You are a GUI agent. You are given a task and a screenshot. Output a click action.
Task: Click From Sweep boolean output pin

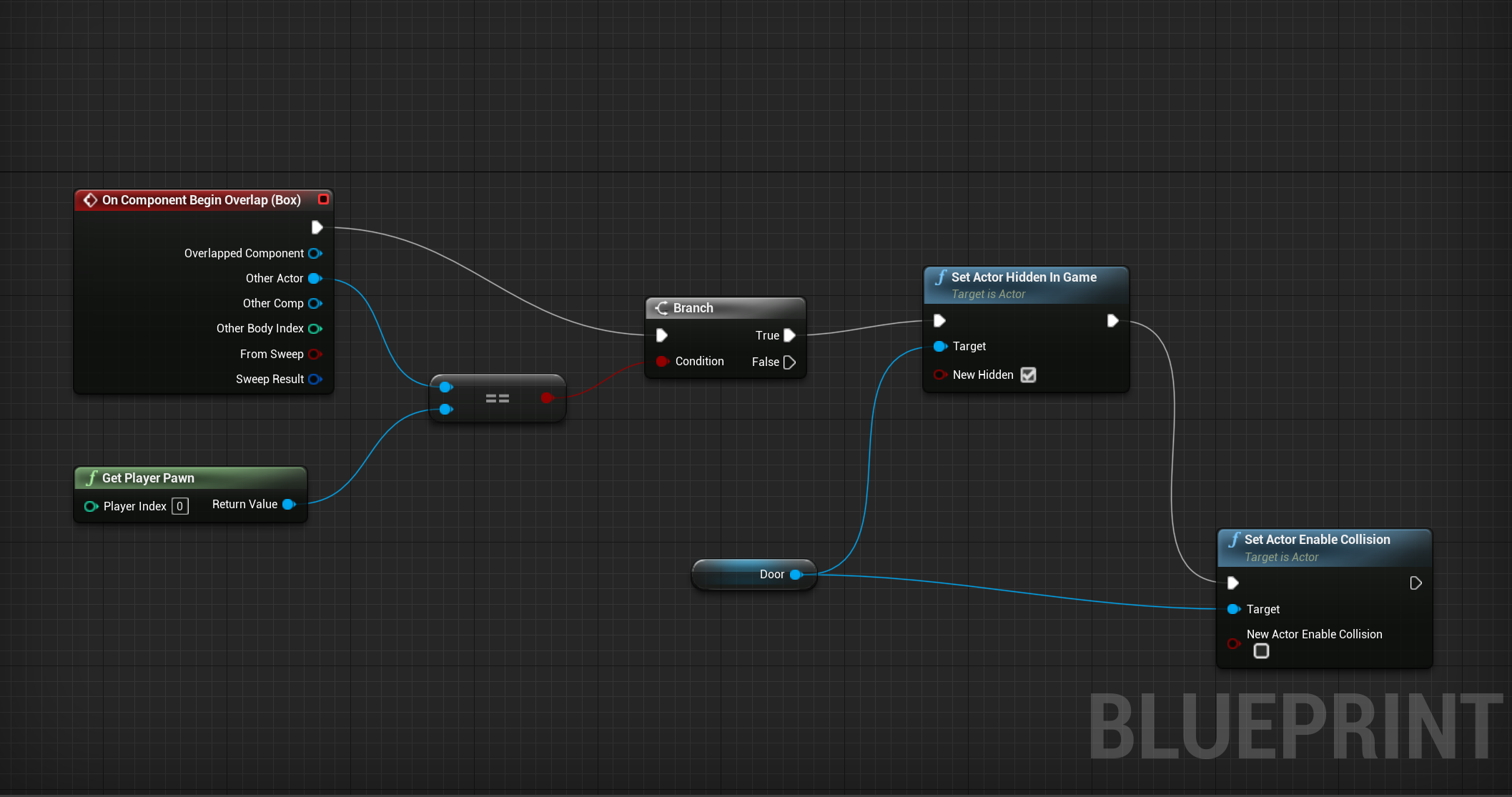[x=315, y=355]
